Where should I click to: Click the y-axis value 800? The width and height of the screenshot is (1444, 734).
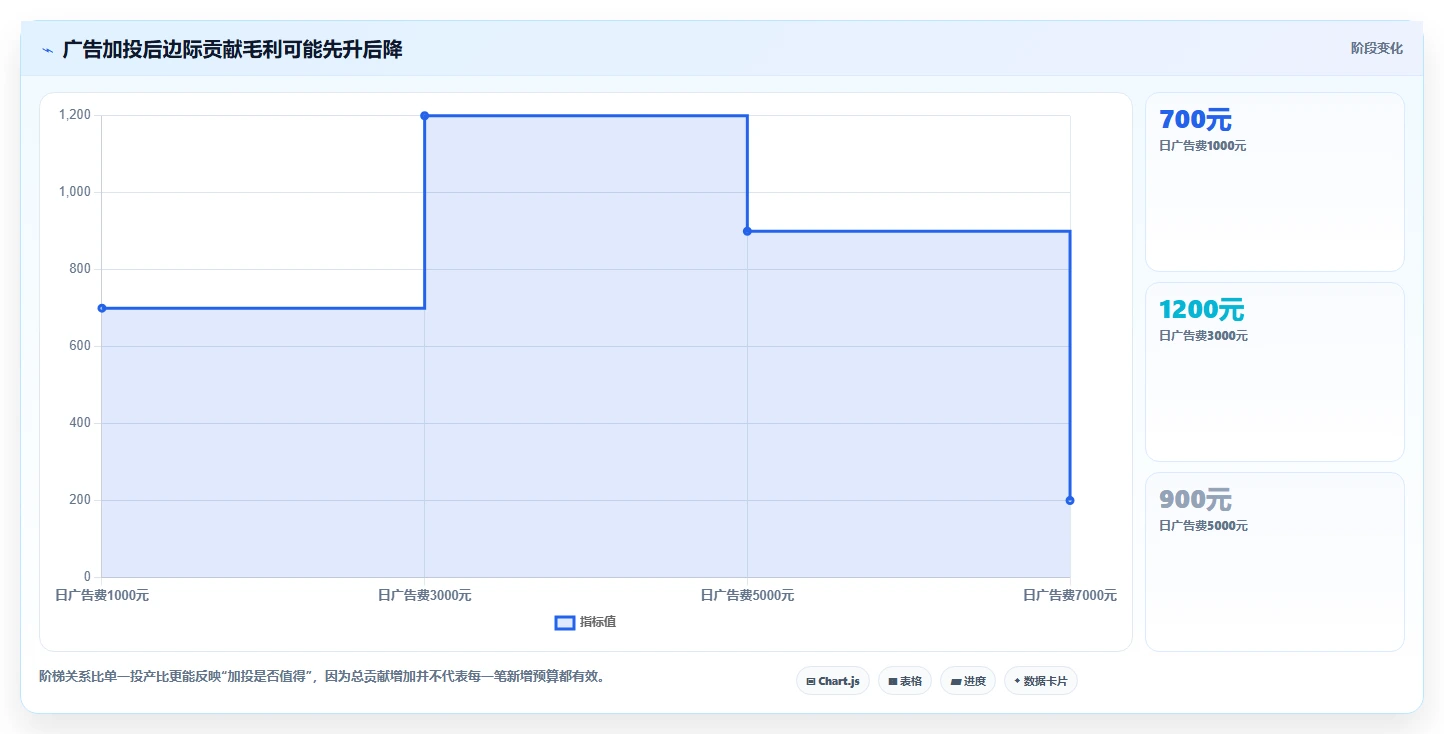(x=81, y=269)
